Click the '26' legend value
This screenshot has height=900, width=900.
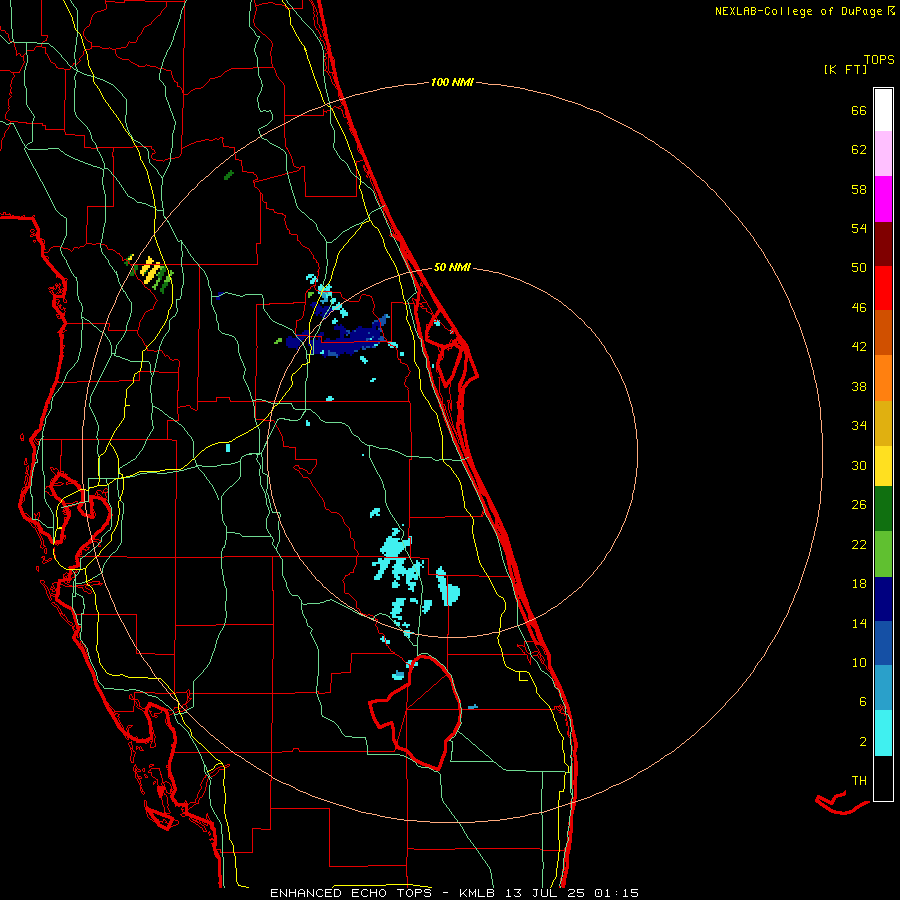click(x=859, y=505)
